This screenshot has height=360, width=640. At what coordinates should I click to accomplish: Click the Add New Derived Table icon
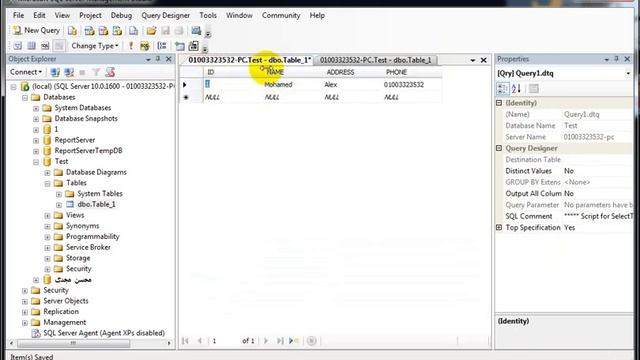pos(193,46)
